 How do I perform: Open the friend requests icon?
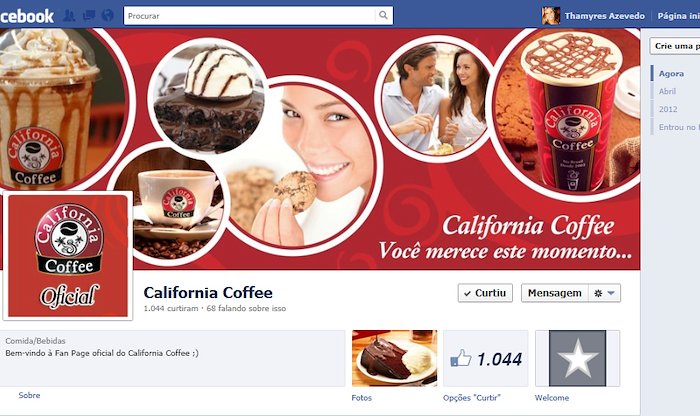pyautogui.click(x=69, y=16)
